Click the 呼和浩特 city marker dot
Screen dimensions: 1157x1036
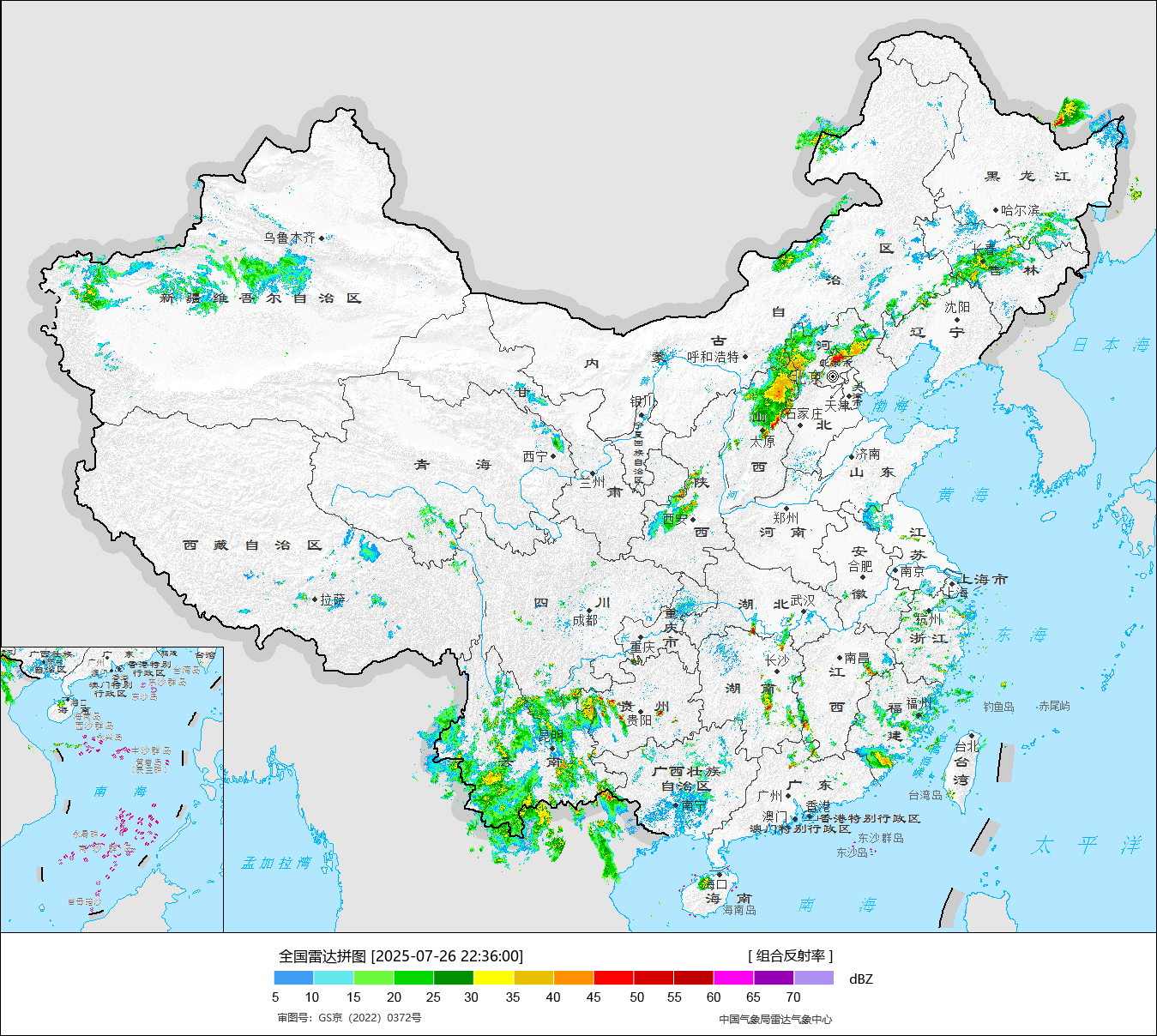click(x=745, y=357)
